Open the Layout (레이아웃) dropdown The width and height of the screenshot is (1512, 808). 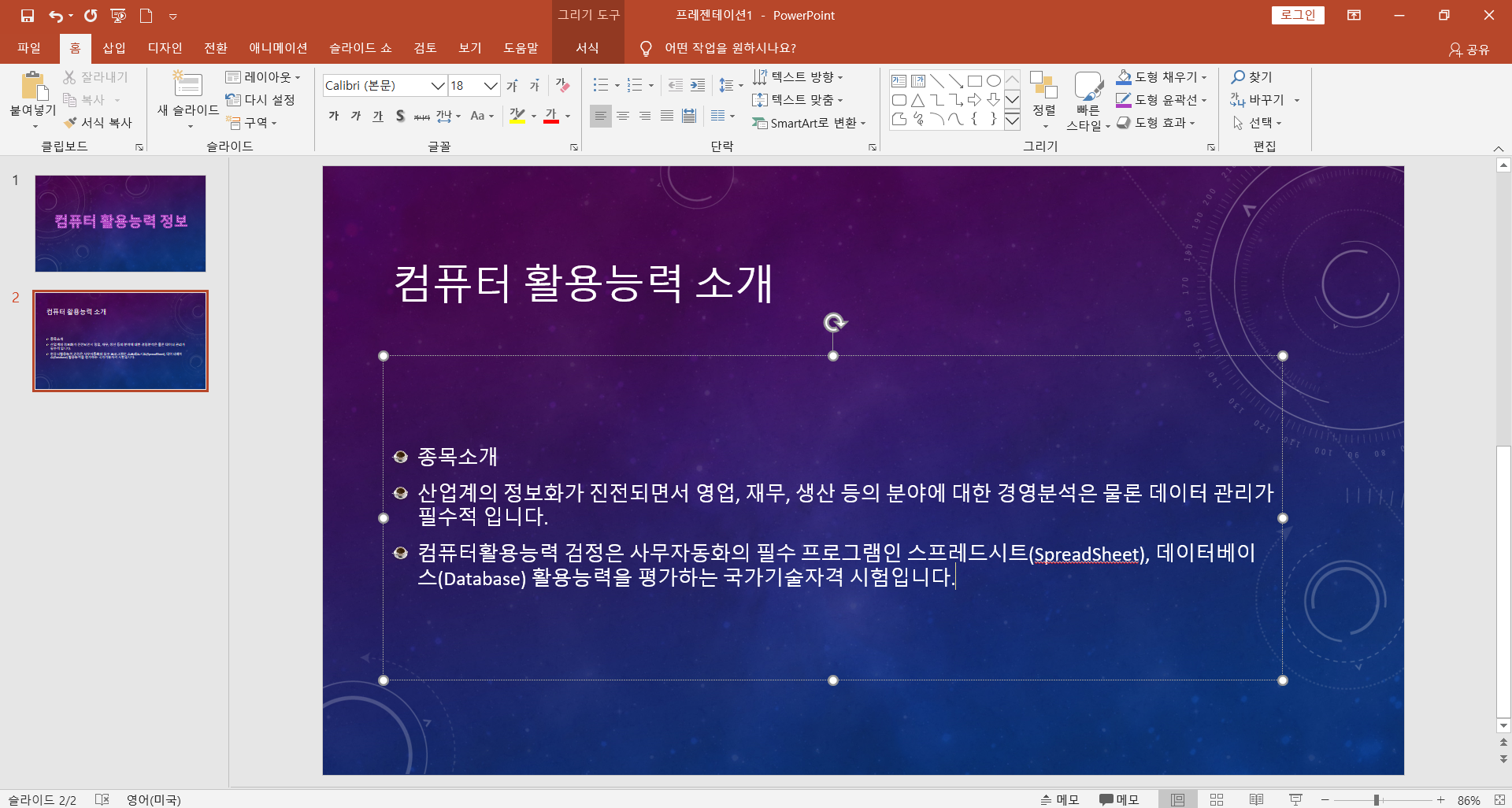pos(263,77)
